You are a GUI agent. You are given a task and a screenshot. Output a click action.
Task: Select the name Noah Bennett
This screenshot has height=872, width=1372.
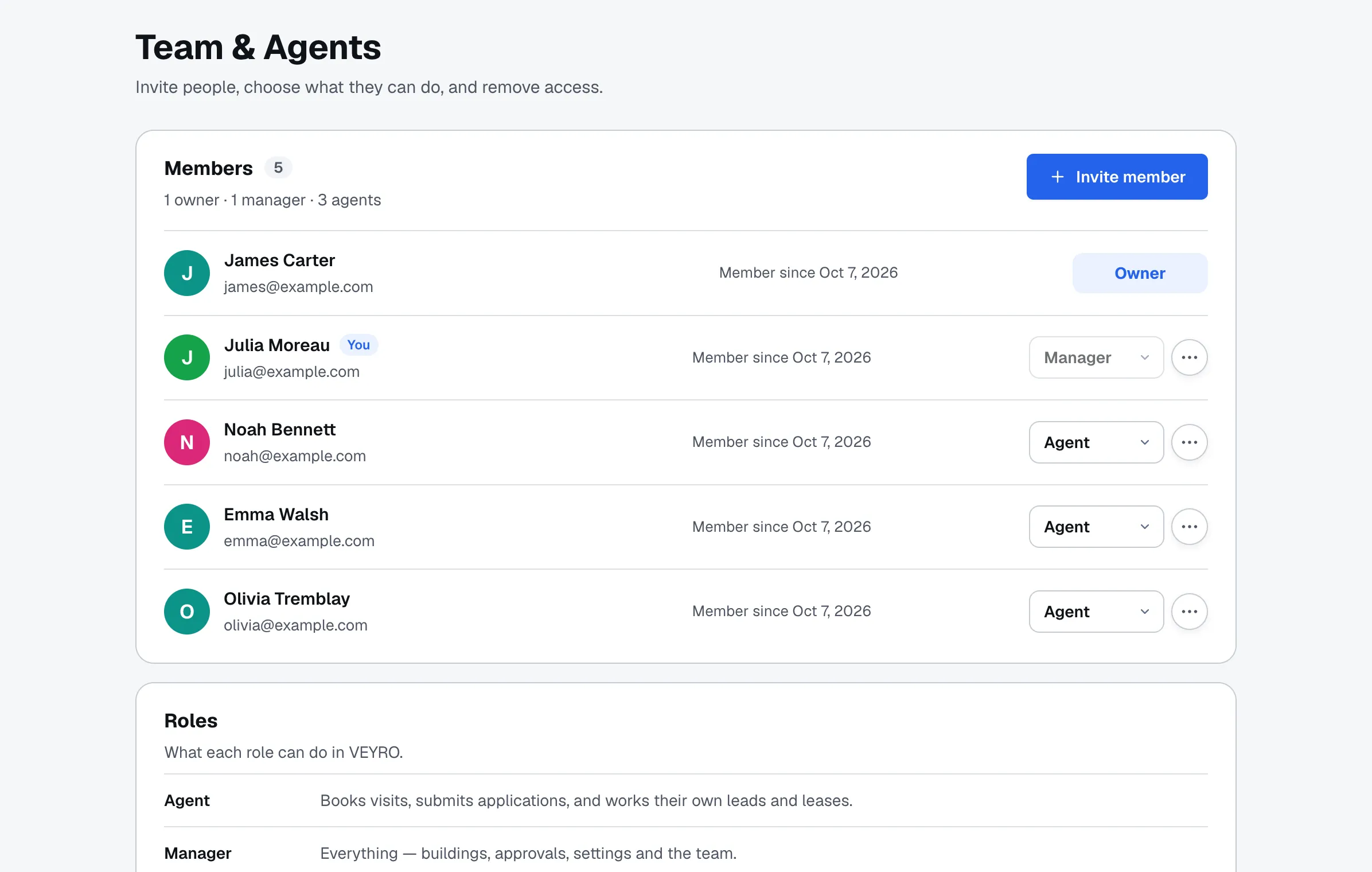280,430
